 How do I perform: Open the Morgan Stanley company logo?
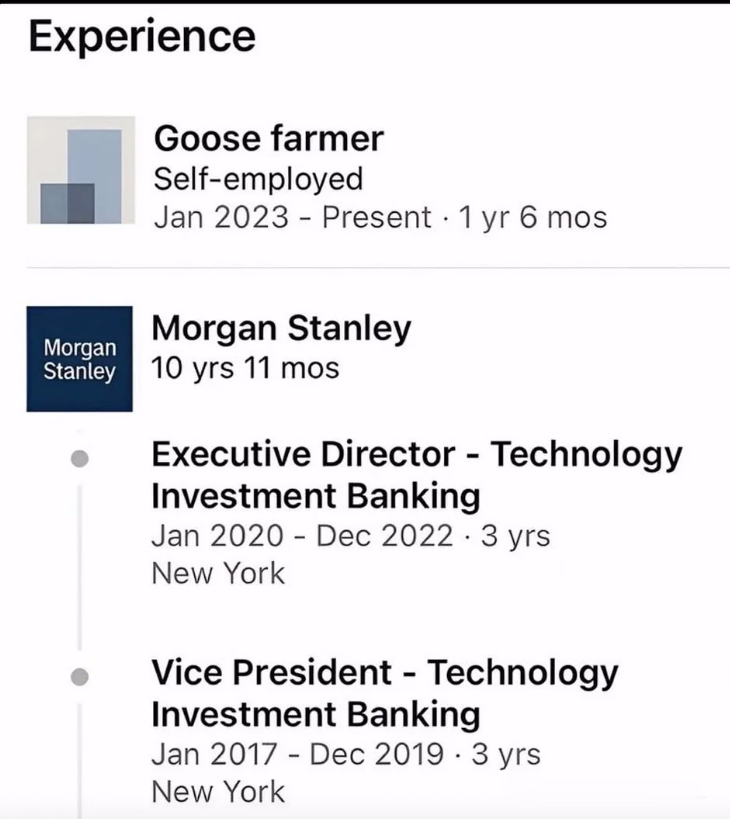pos(79,359)
